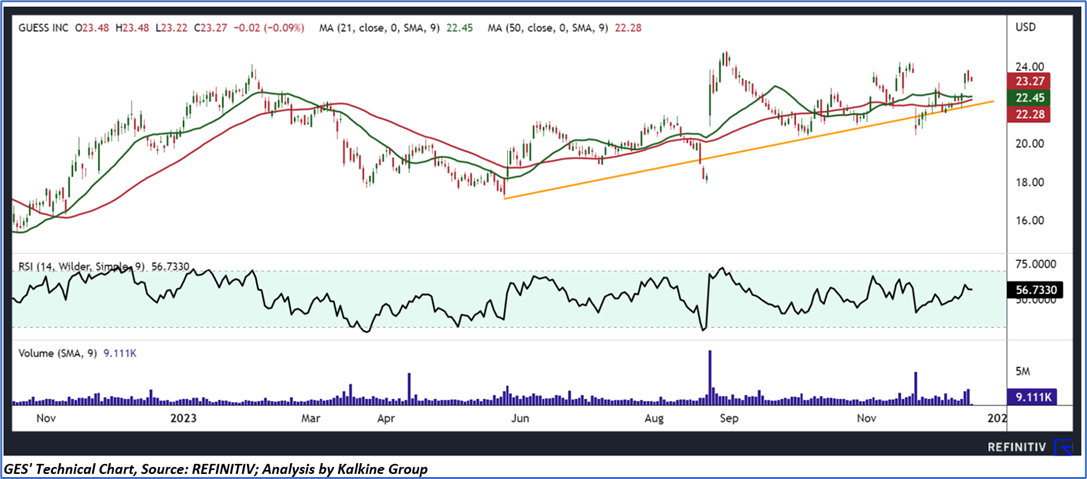Click the Refinitiv logo icon

pos(1062,448)
